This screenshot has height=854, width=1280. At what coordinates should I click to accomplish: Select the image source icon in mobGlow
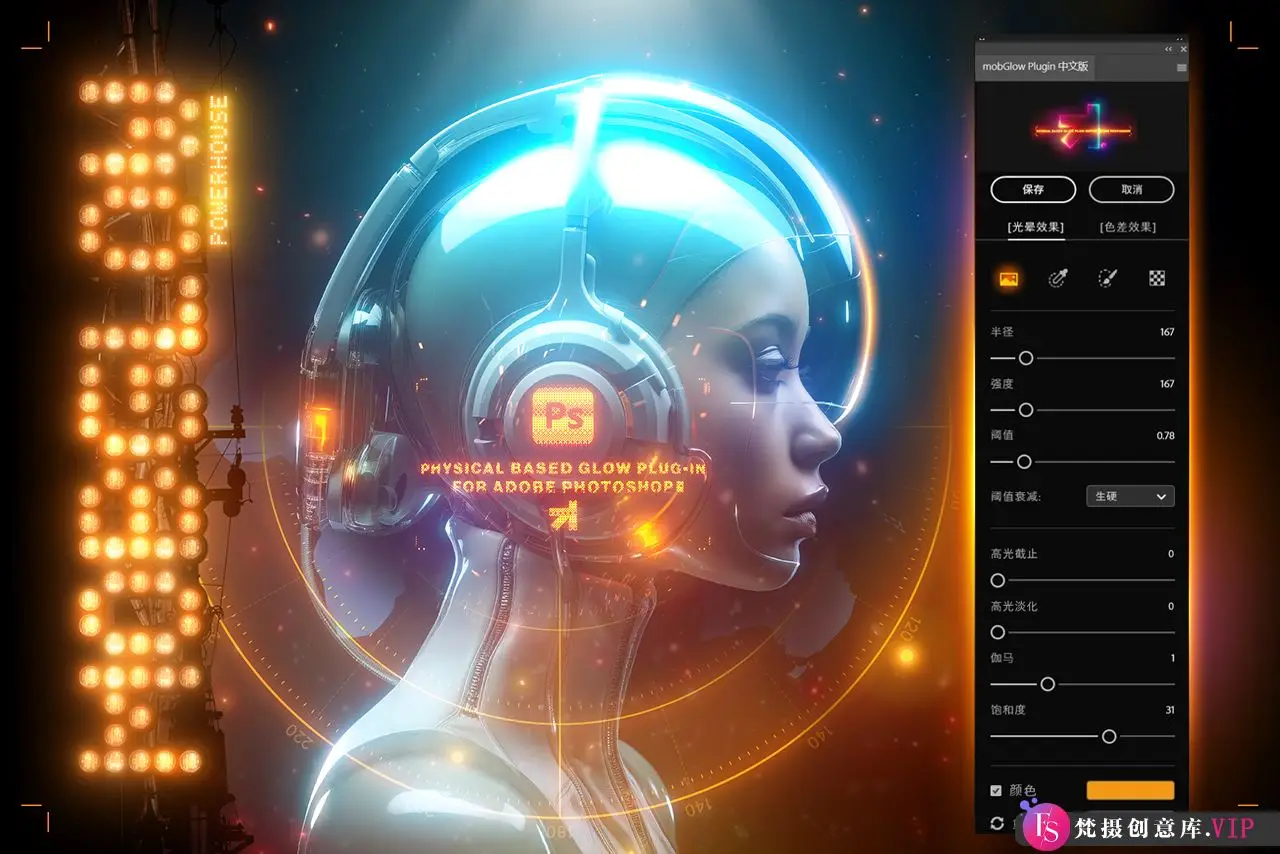coord(1008,279)
